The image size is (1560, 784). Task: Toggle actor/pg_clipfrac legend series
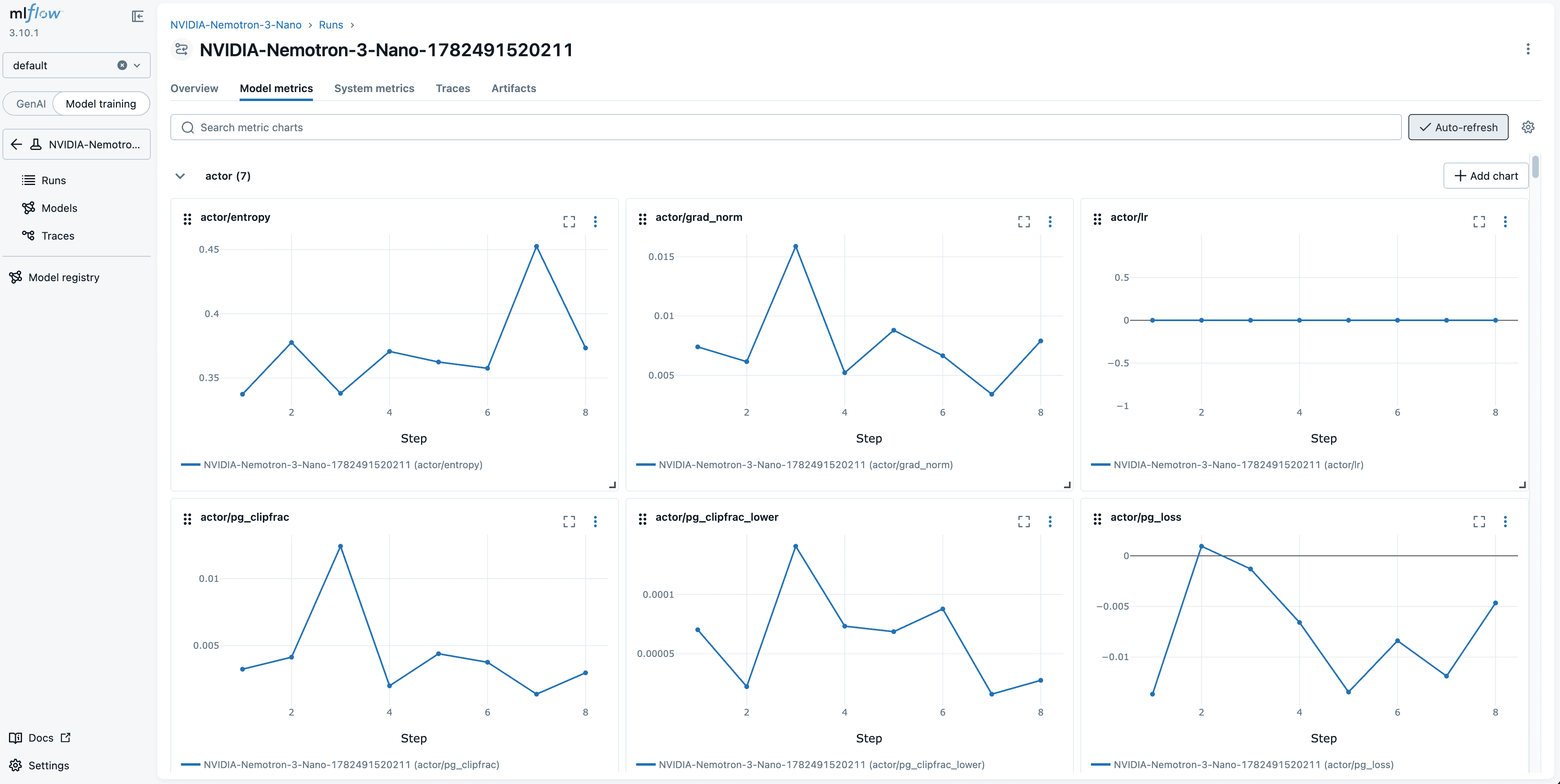[x=340, y=764]
